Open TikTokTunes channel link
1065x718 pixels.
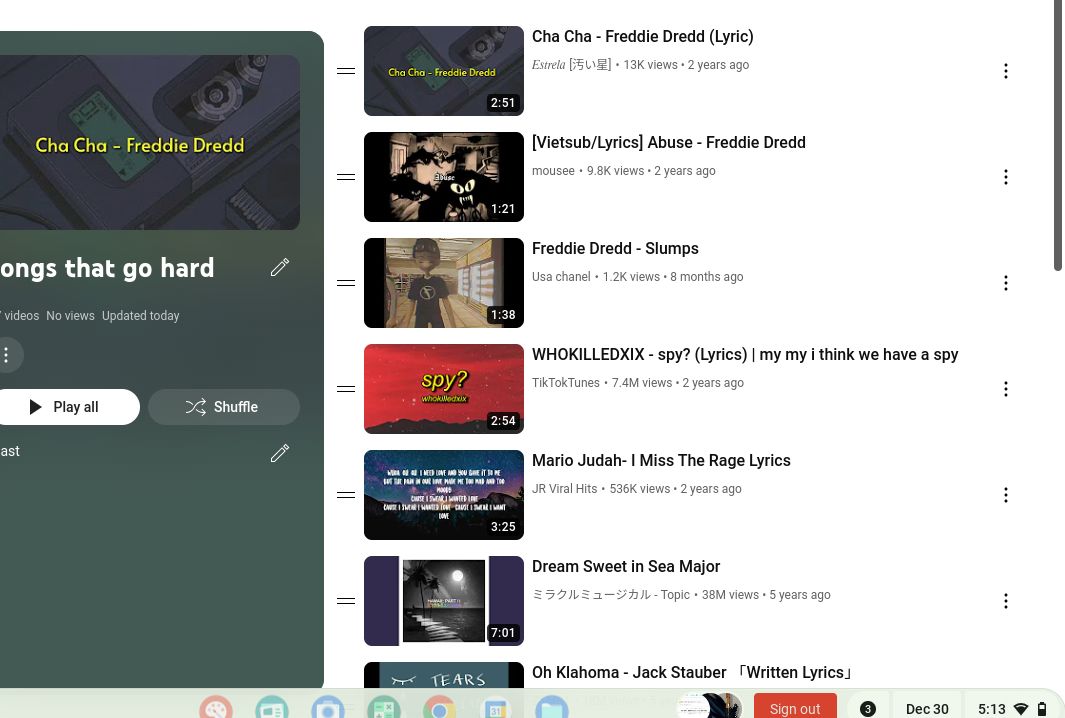point(566,382)
